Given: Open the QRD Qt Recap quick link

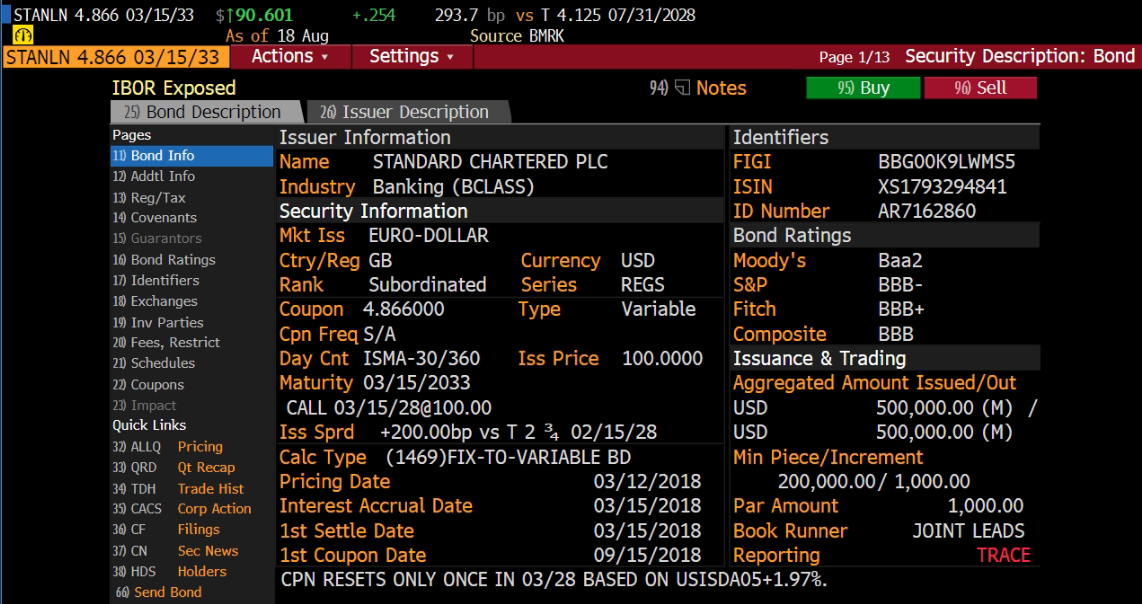Looking at the screenshot, I should (x=174, y=468).
